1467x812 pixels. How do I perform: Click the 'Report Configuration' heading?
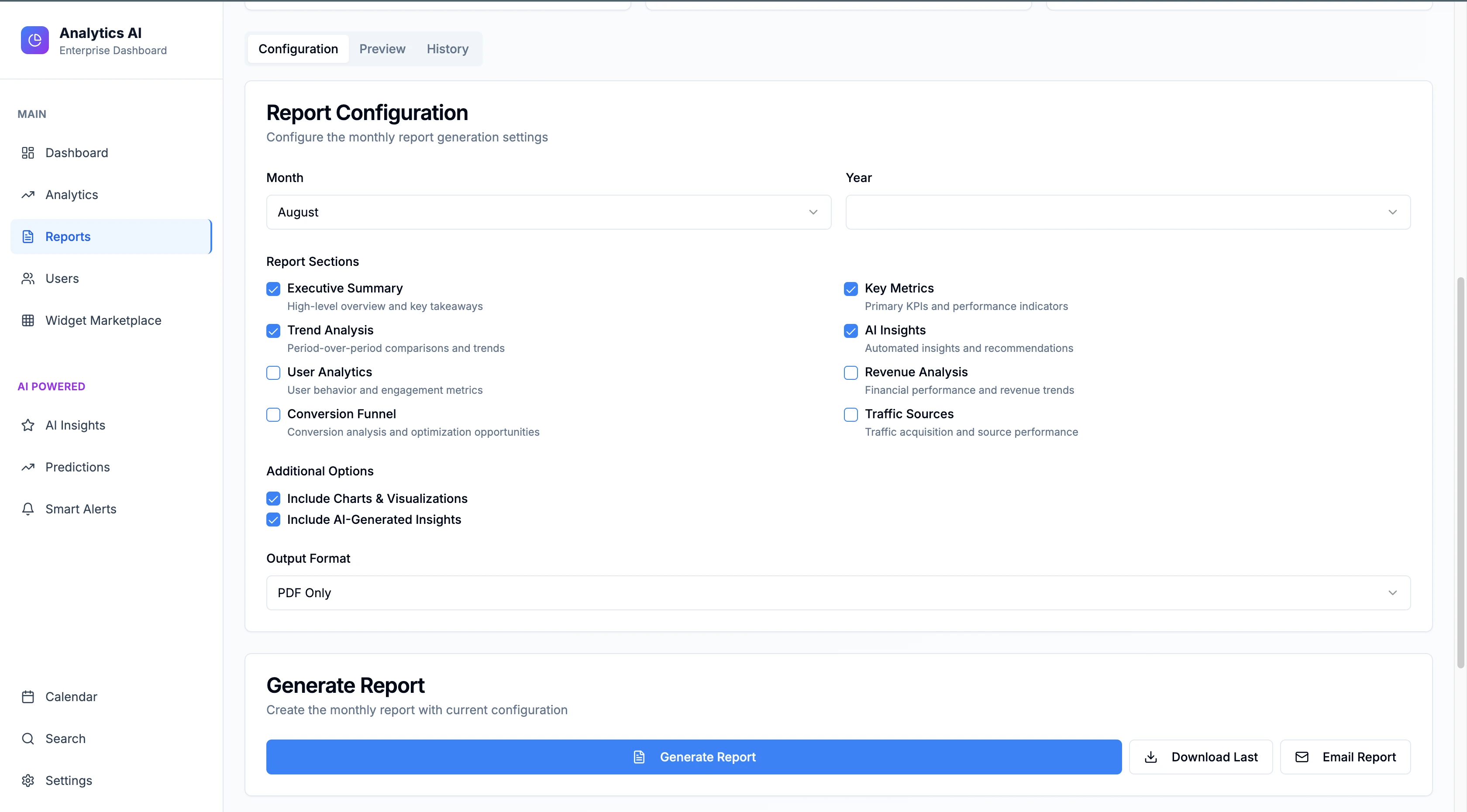coord(367,113)
